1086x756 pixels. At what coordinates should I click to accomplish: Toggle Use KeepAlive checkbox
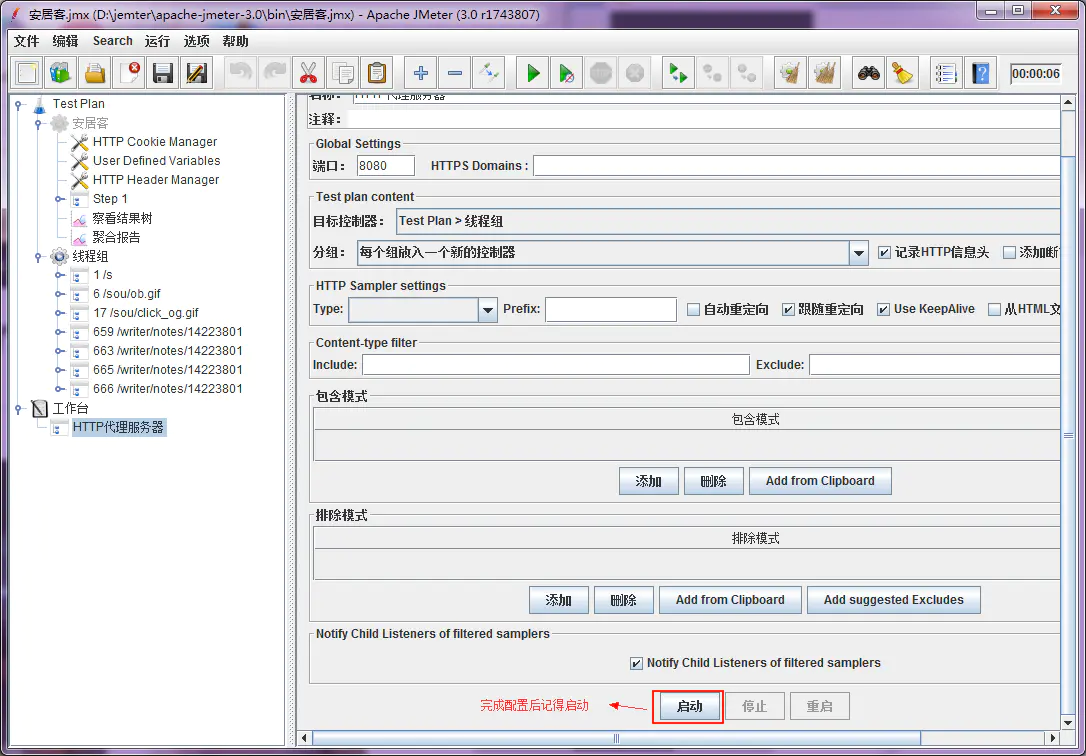[x=883, y=309]
